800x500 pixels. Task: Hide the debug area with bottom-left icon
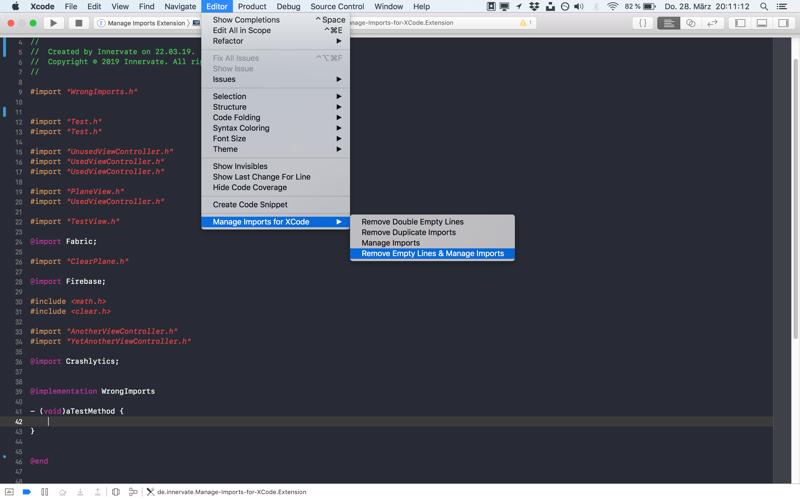(x=10, y=492)
